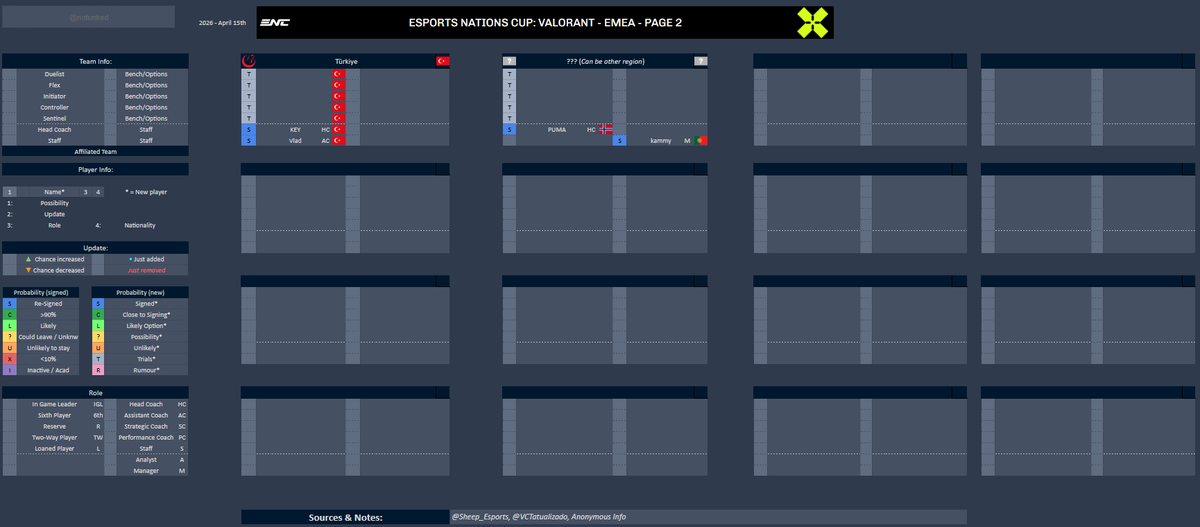Click the blue S swatch for Re-Signed

(9, 303)
